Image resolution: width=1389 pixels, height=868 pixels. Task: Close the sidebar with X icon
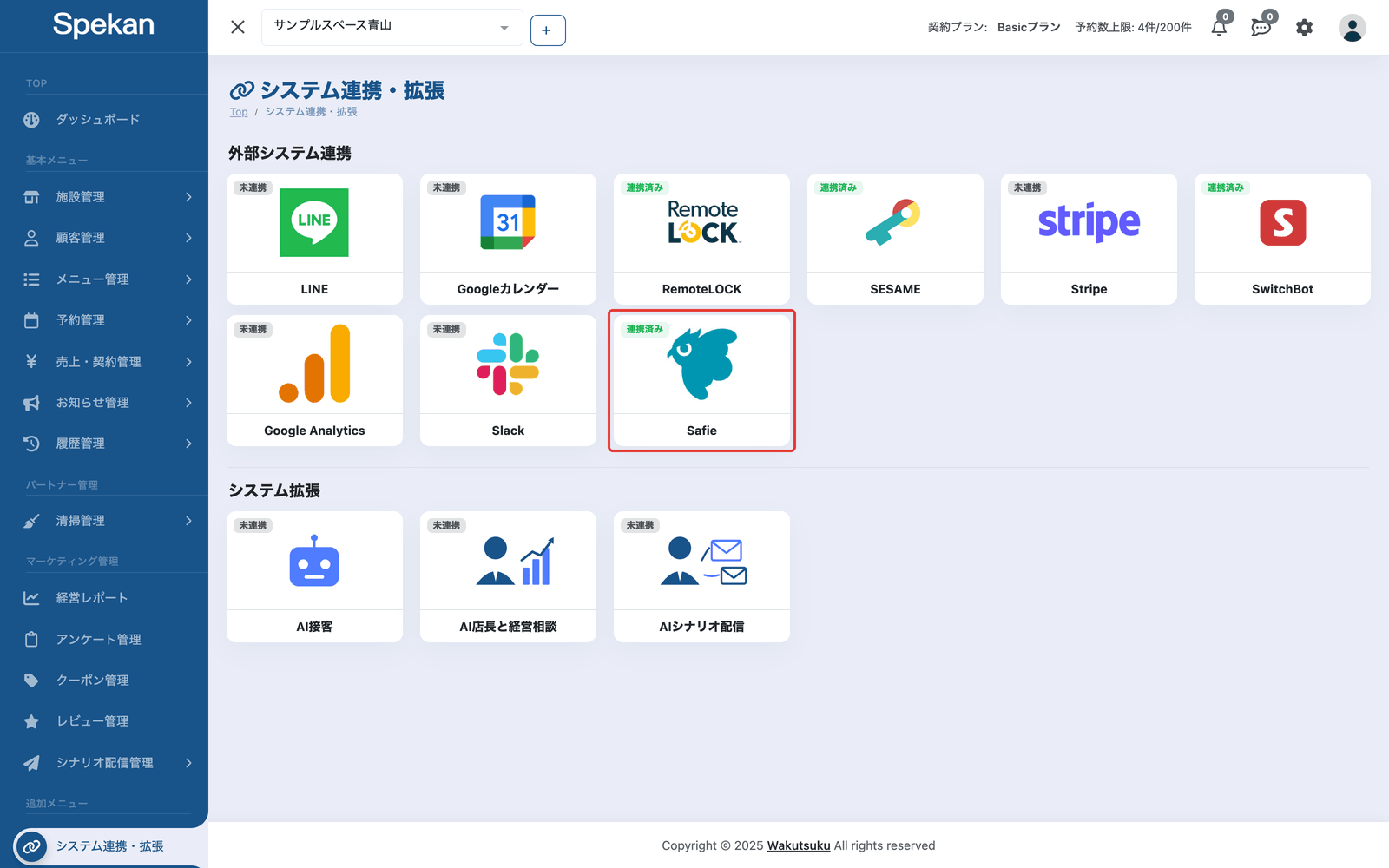pos(238,27)
